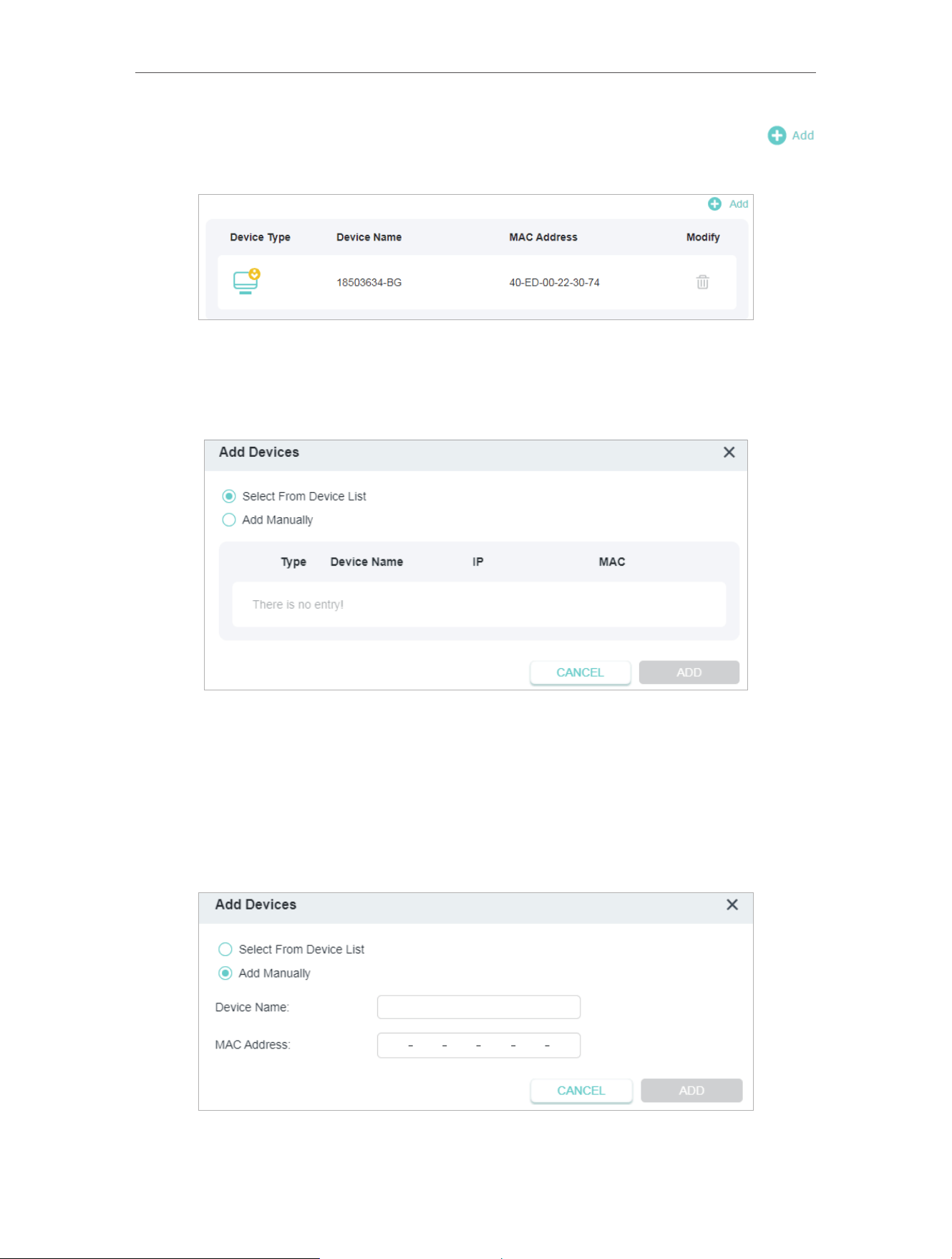
Task: Click ADD in the Add Manually dialog
Action: coord(691,1091)
